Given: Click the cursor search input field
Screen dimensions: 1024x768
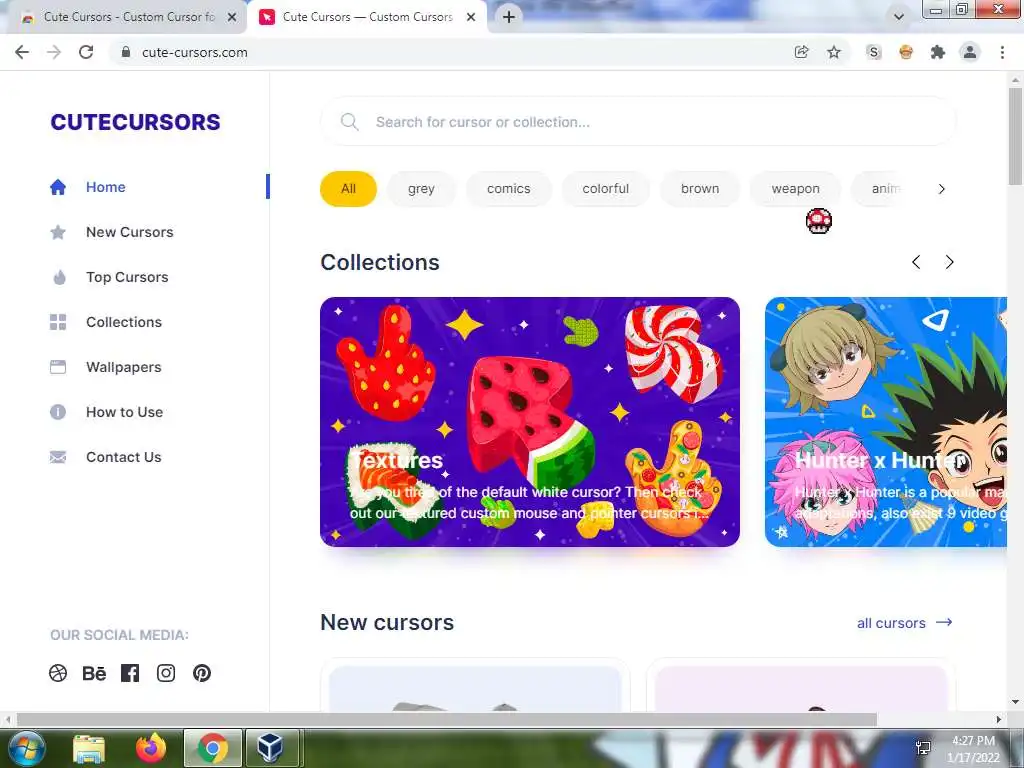Looking at the screenshot, I should pos(638,121).
